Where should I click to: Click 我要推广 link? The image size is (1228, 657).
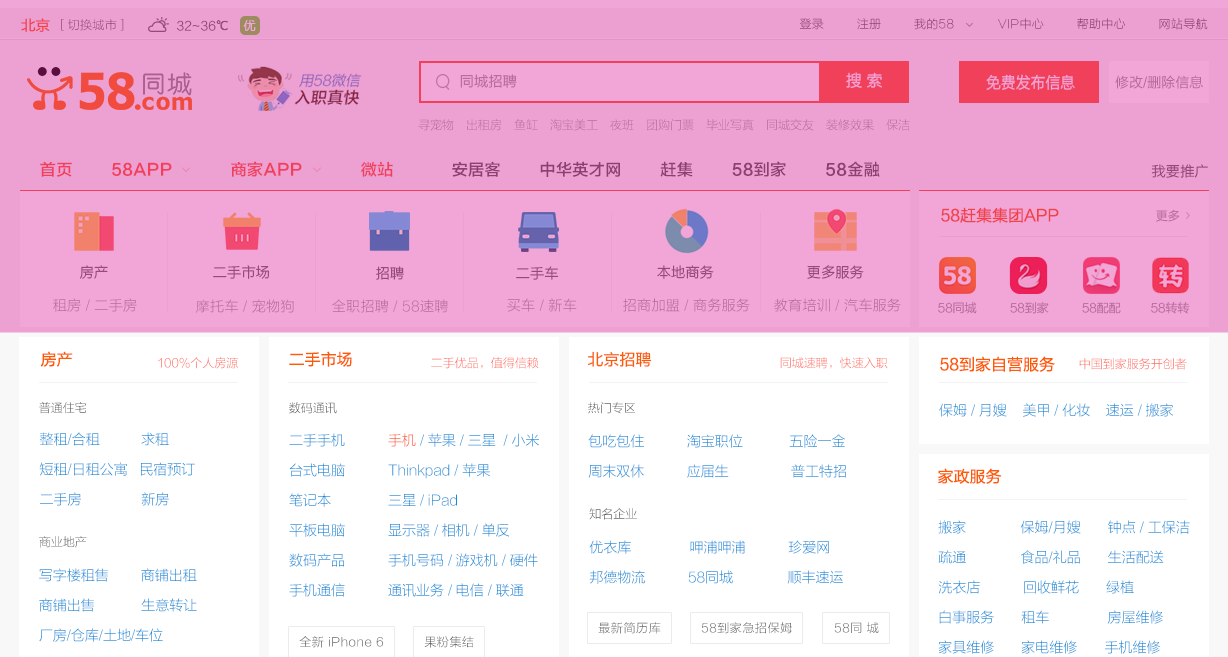[x=1179, y=171]
